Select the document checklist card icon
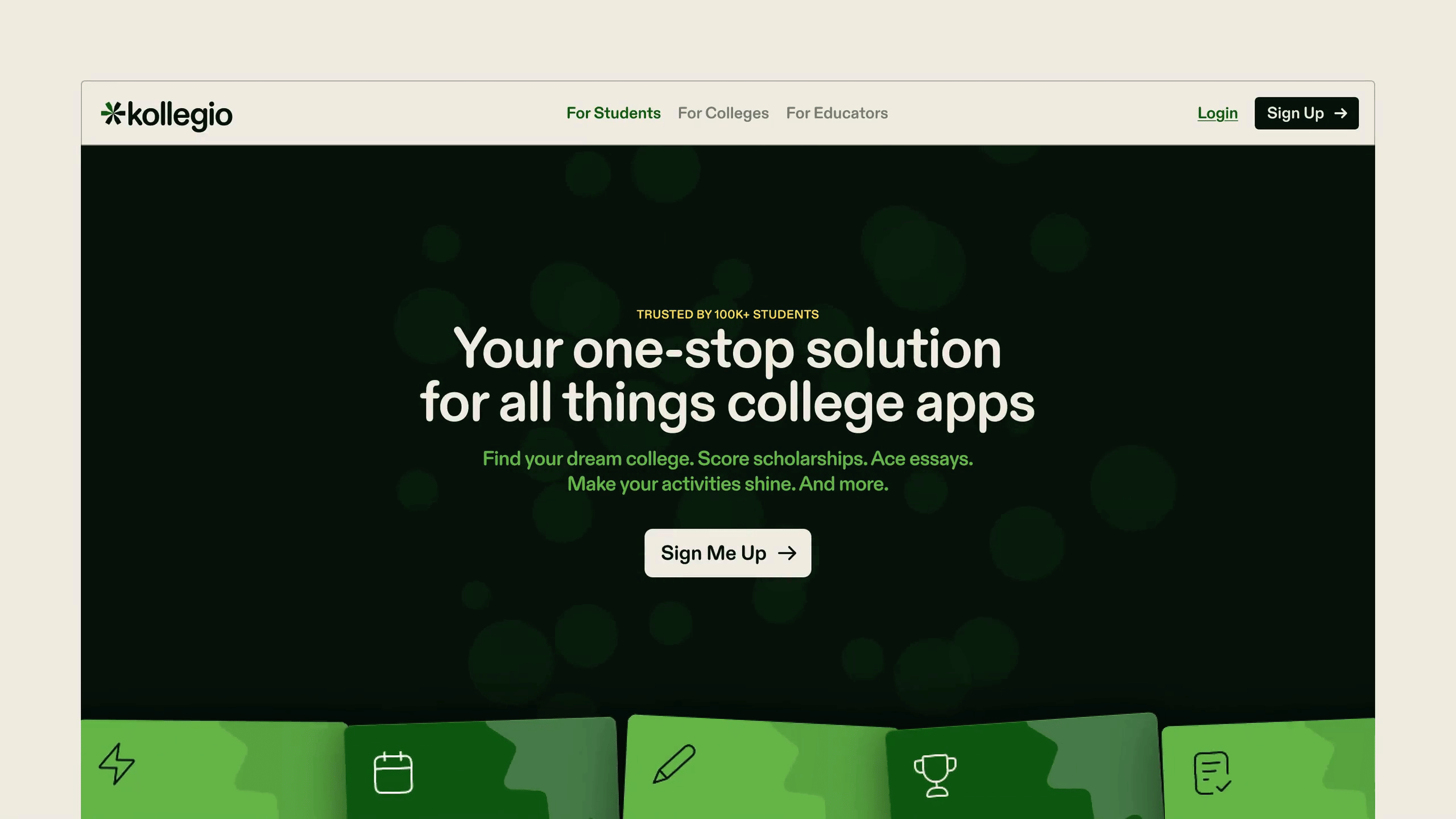Viewport: 1456px width, 819px height. 1212,773
